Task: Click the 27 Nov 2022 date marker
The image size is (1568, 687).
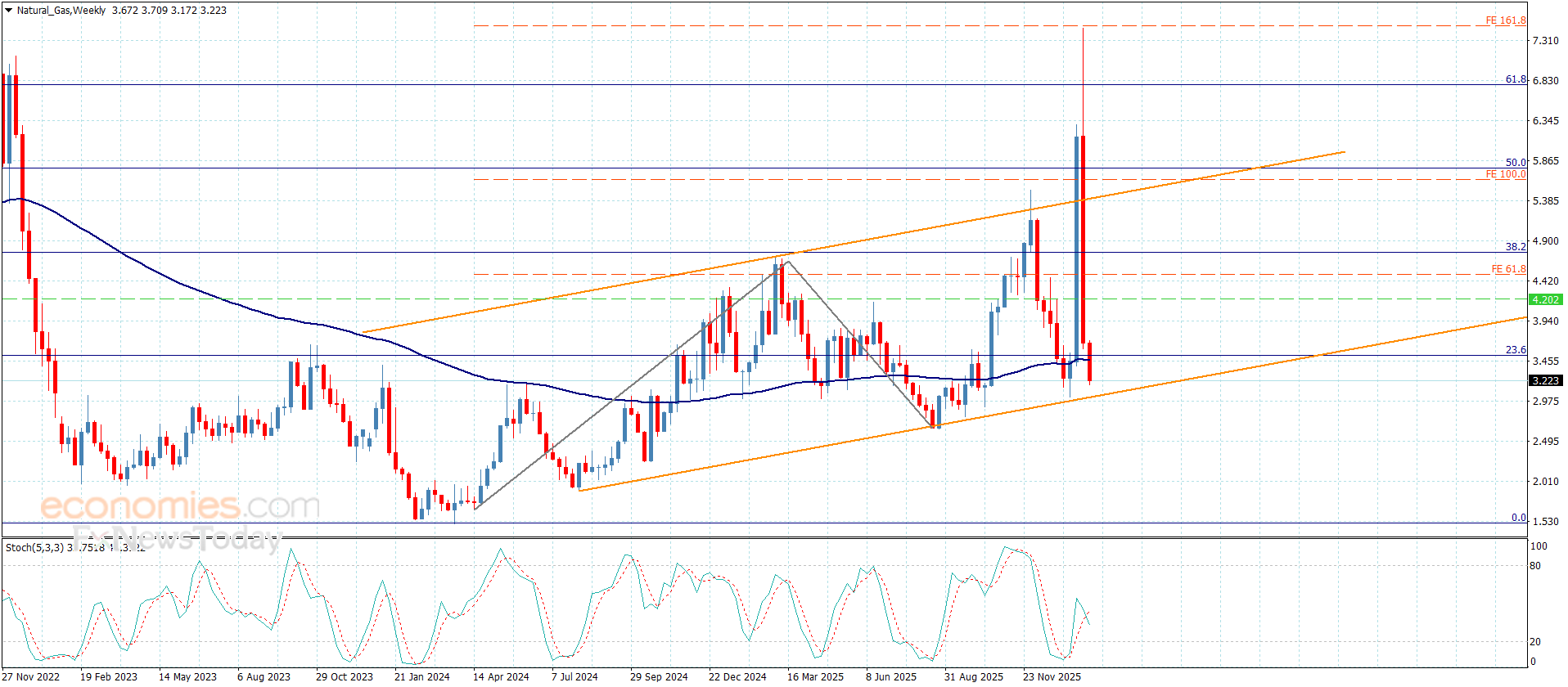Action: pos(31,676)
